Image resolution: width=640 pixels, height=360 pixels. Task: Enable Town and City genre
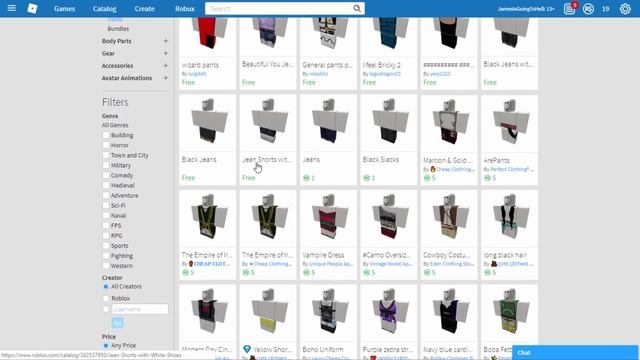point(106,156)
